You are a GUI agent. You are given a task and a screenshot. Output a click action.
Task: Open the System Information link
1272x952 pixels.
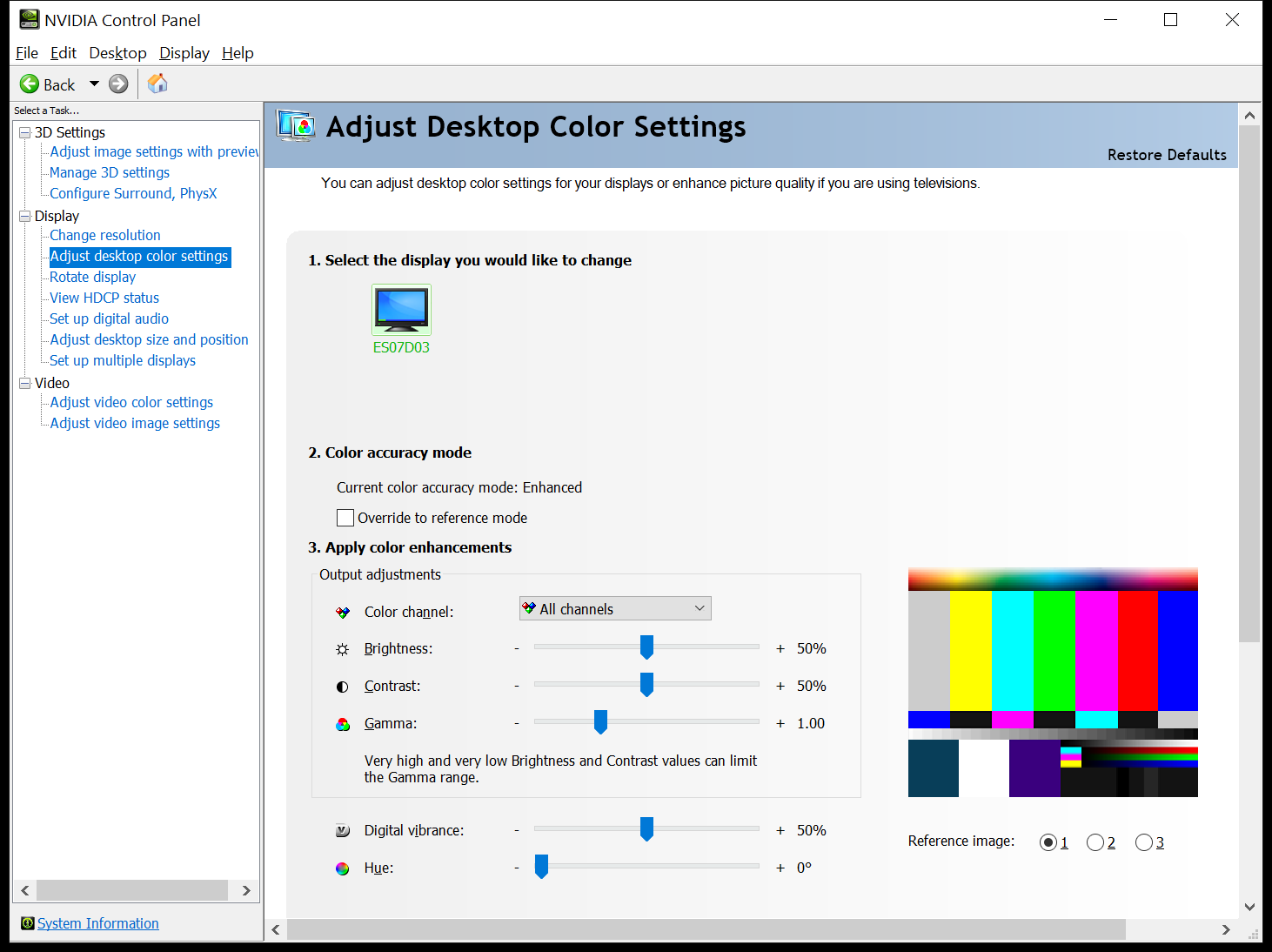[98, 923]
